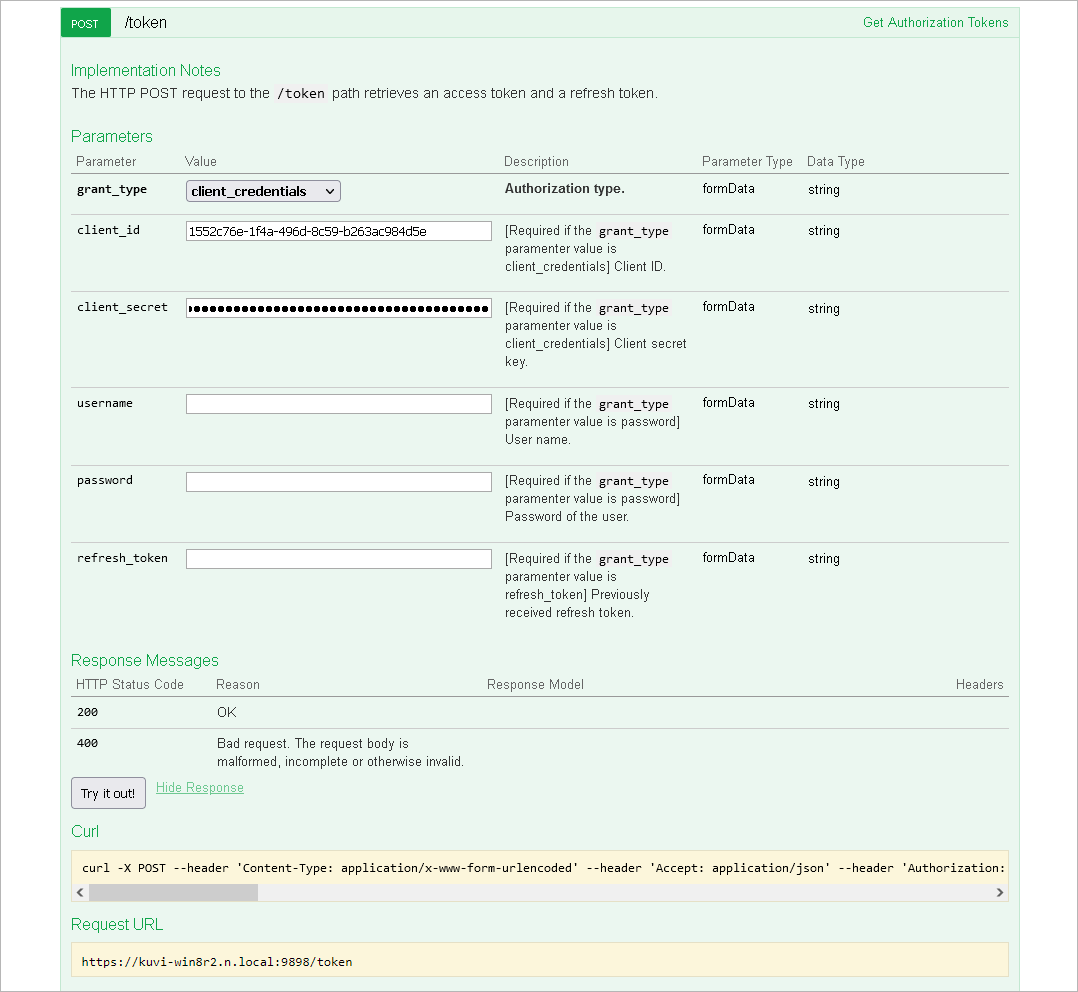Click the refresh_token input field

pos(338,559)
